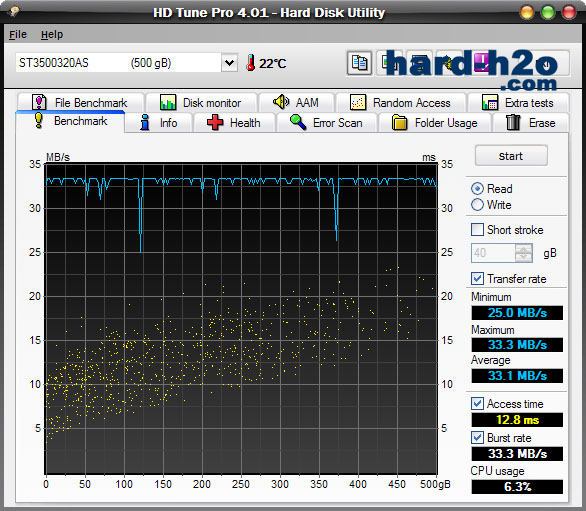Click the Maximum value field
586x511 pixels.
tap(517, 345)
